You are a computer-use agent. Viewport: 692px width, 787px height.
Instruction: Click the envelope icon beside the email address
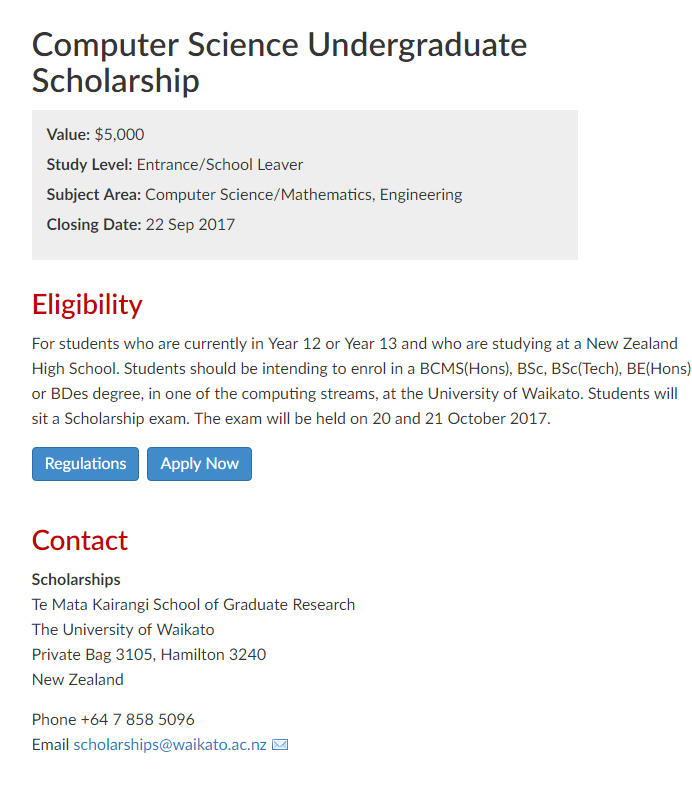coord(280,745)
